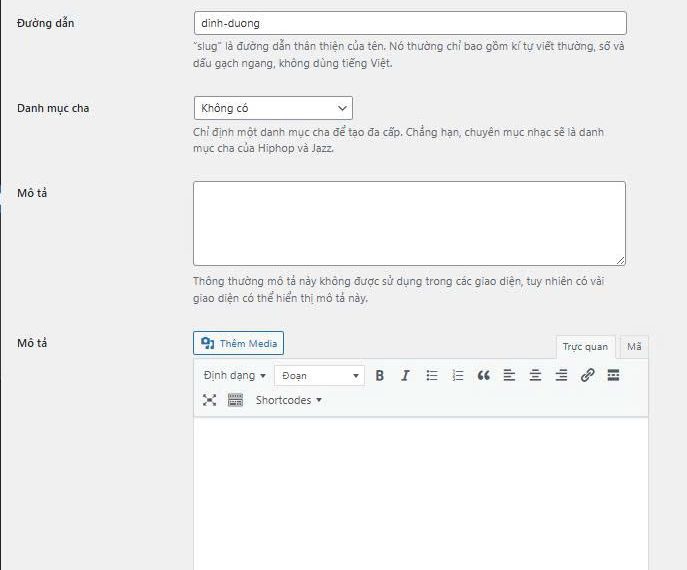Click the Thêm Media button

[239, 344]
